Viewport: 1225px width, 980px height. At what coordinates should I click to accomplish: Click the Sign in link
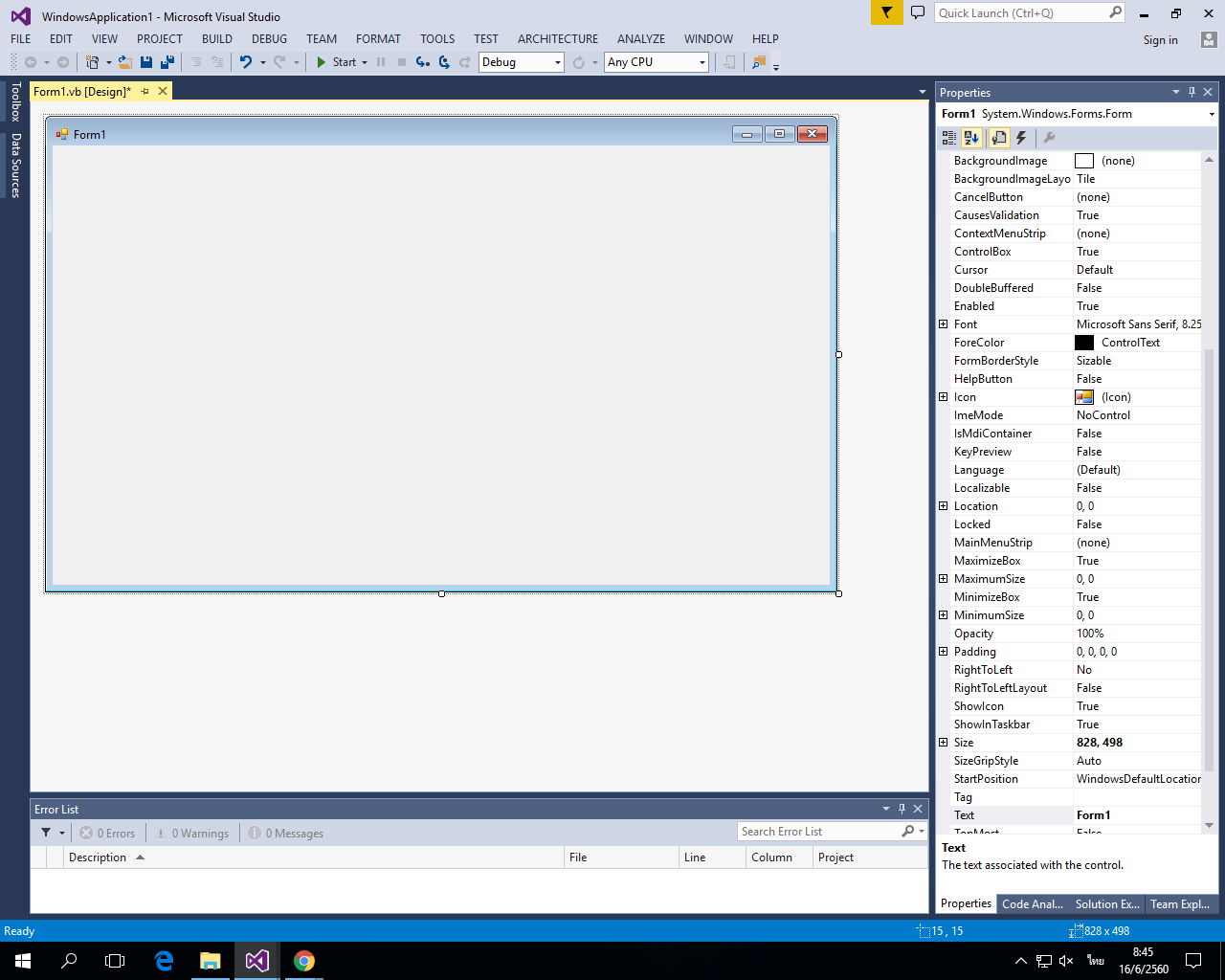point(1160,40)
